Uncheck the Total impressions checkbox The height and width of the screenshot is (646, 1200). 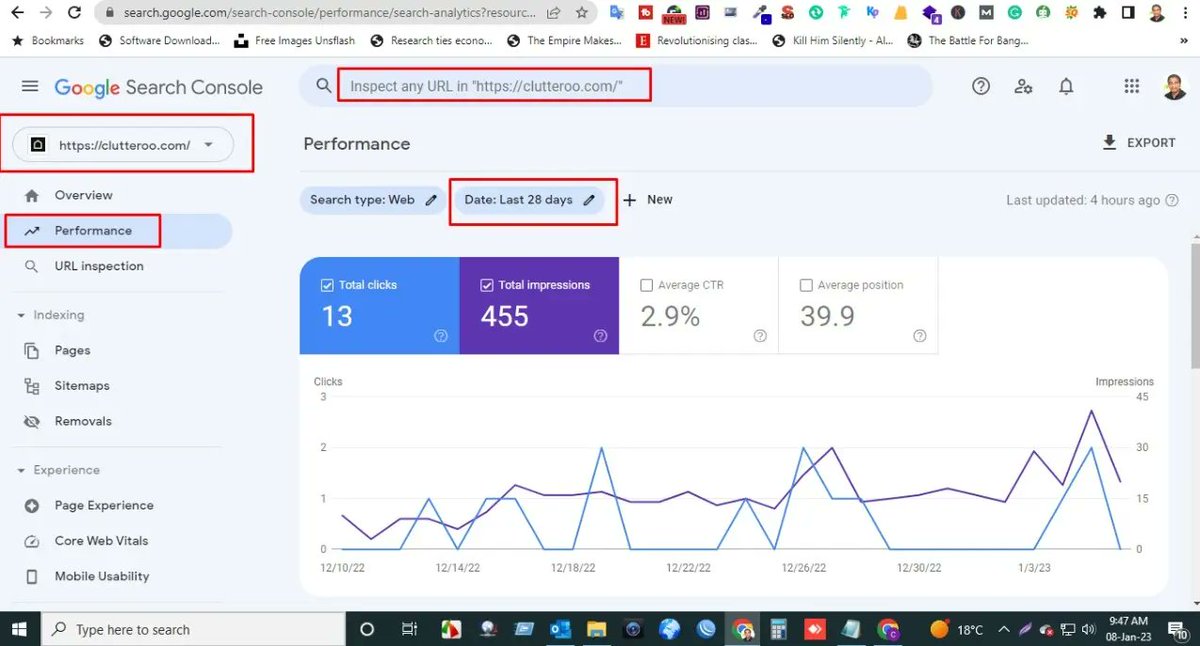tap(487, 285)
